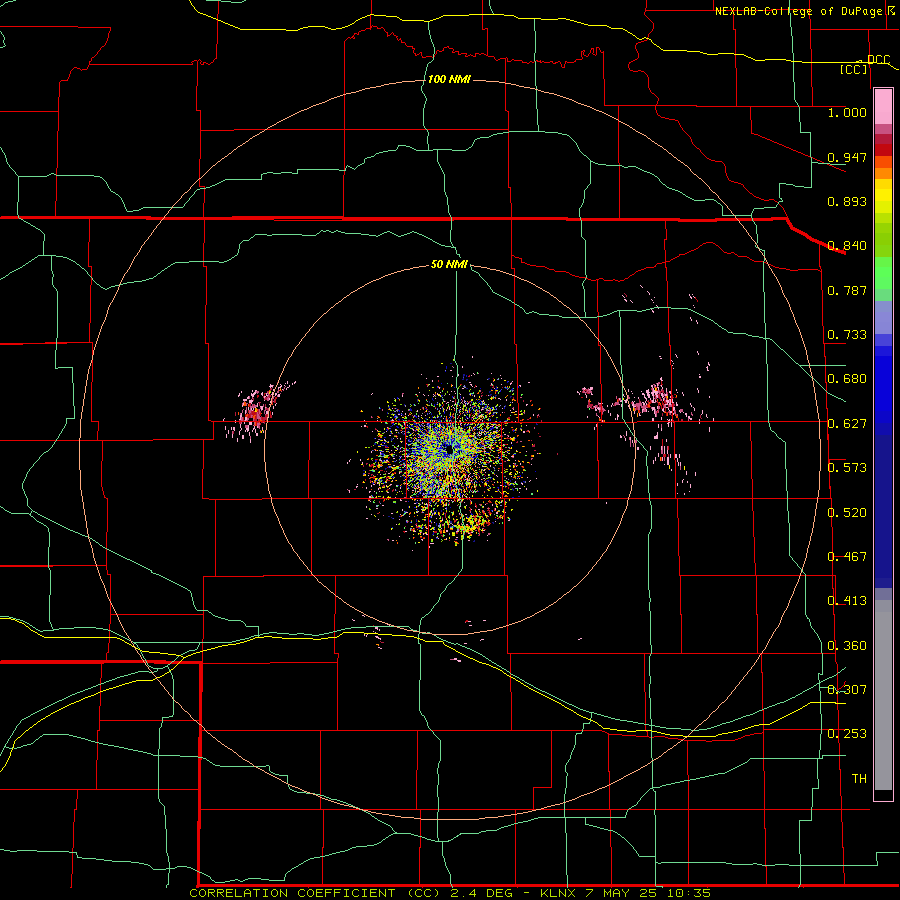The width and height of the screenshot is (900, 900).
Task: Select the 0.307 legend value
Action: 847,690
